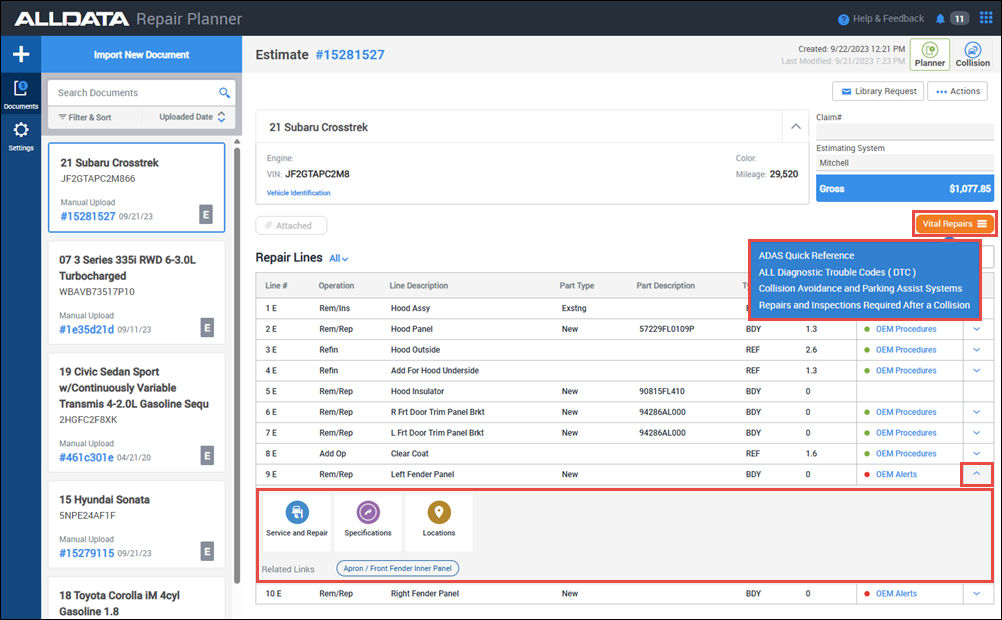The image size is (1002, 620).
Task: Click the Import New Document button
Action: tap(141, 55)
